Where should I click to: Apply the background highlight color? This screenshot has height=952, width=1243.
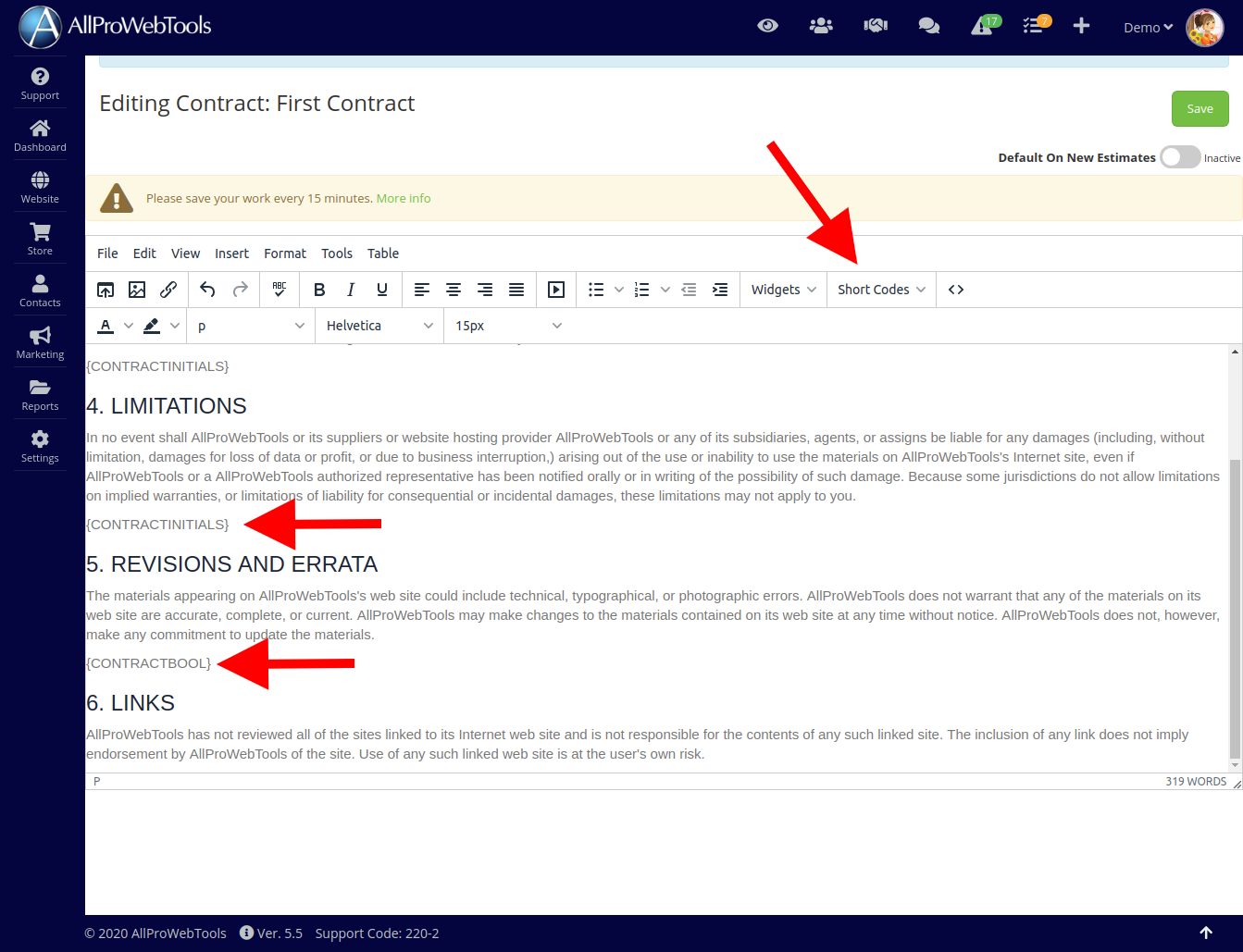(x=152, y=326)
